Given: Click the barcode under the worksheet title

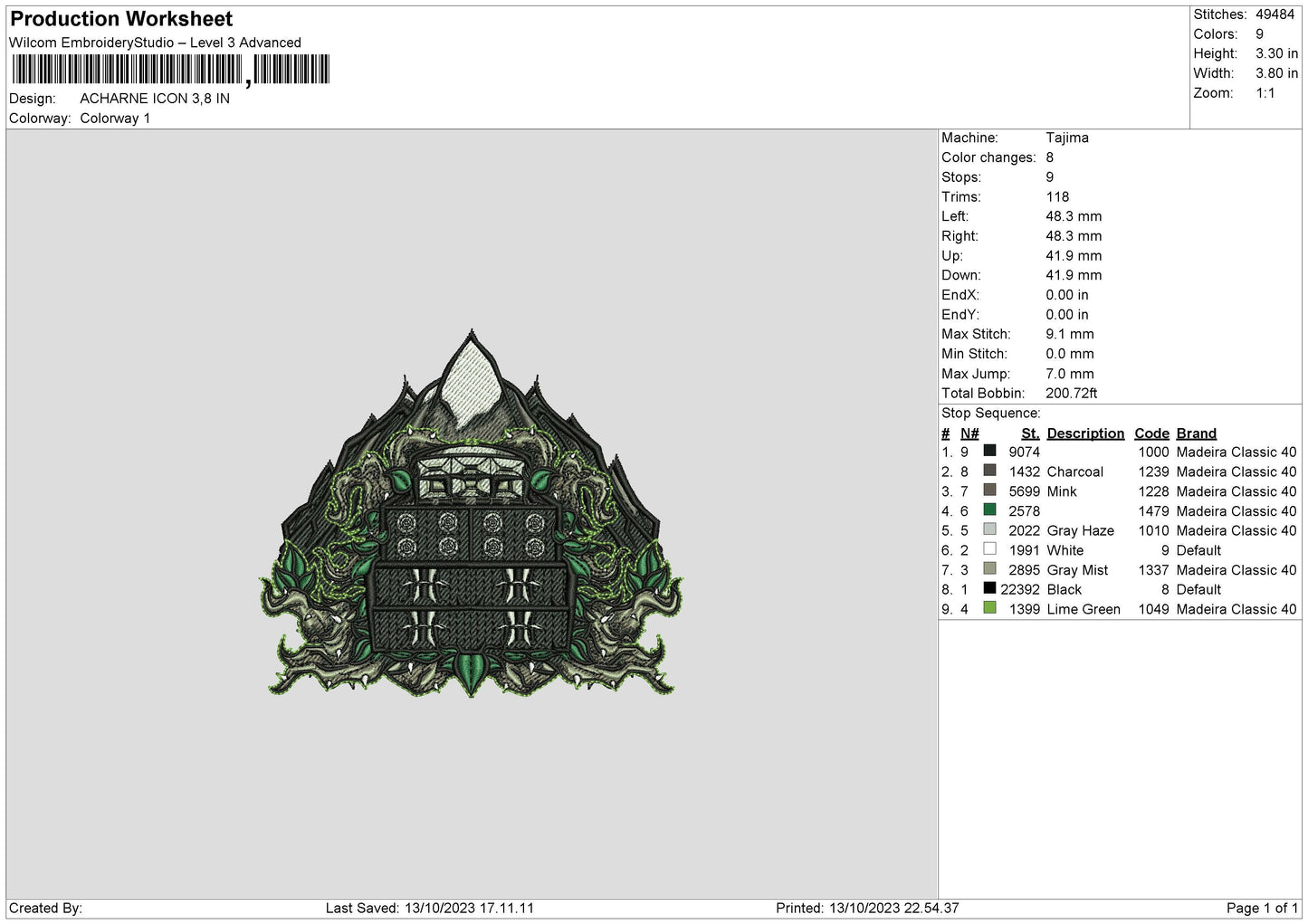Looking at the screenshot, I should [x=171, y=70].
